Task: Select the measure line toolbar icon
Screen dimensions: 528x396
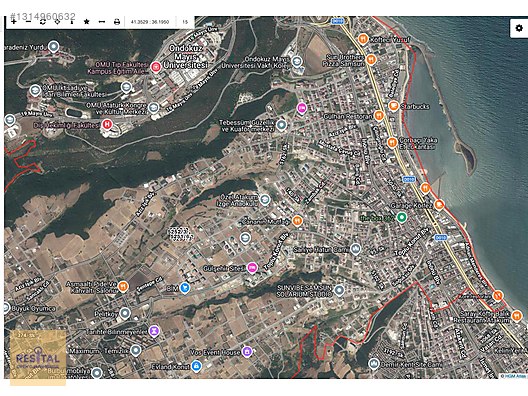Action: tap(102, 22)
